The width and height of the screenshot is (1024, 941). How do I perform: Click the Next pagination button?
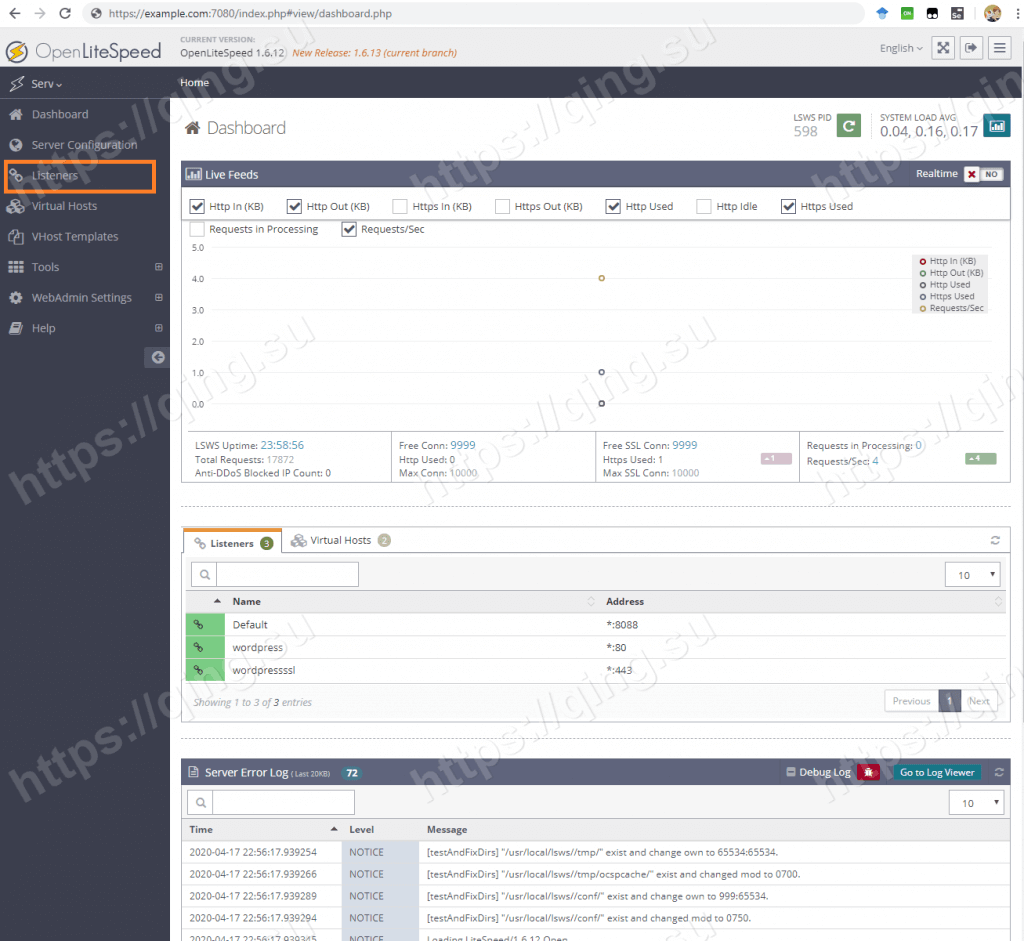[979, 701]
